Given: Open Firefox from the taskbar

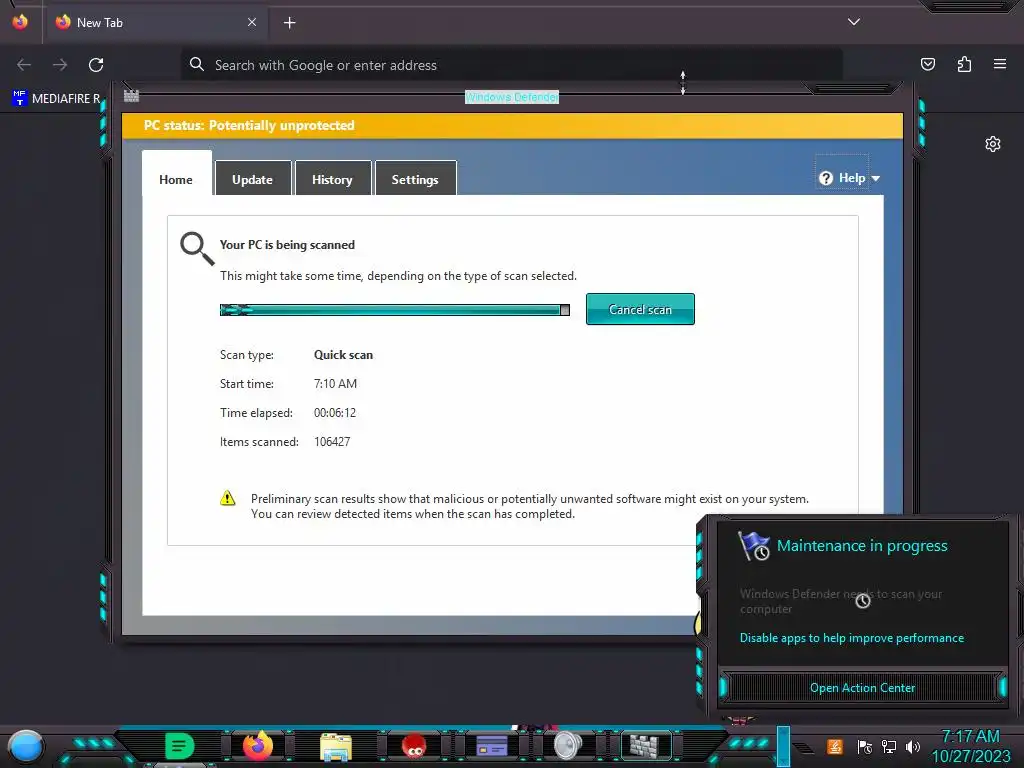Looking at the screenshot, I should [x=257, y=745].
